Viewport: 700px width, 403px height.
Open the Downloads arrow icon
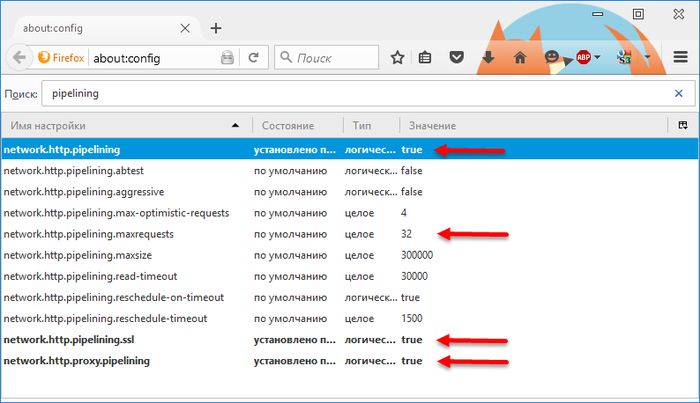[x=488, y=57]
